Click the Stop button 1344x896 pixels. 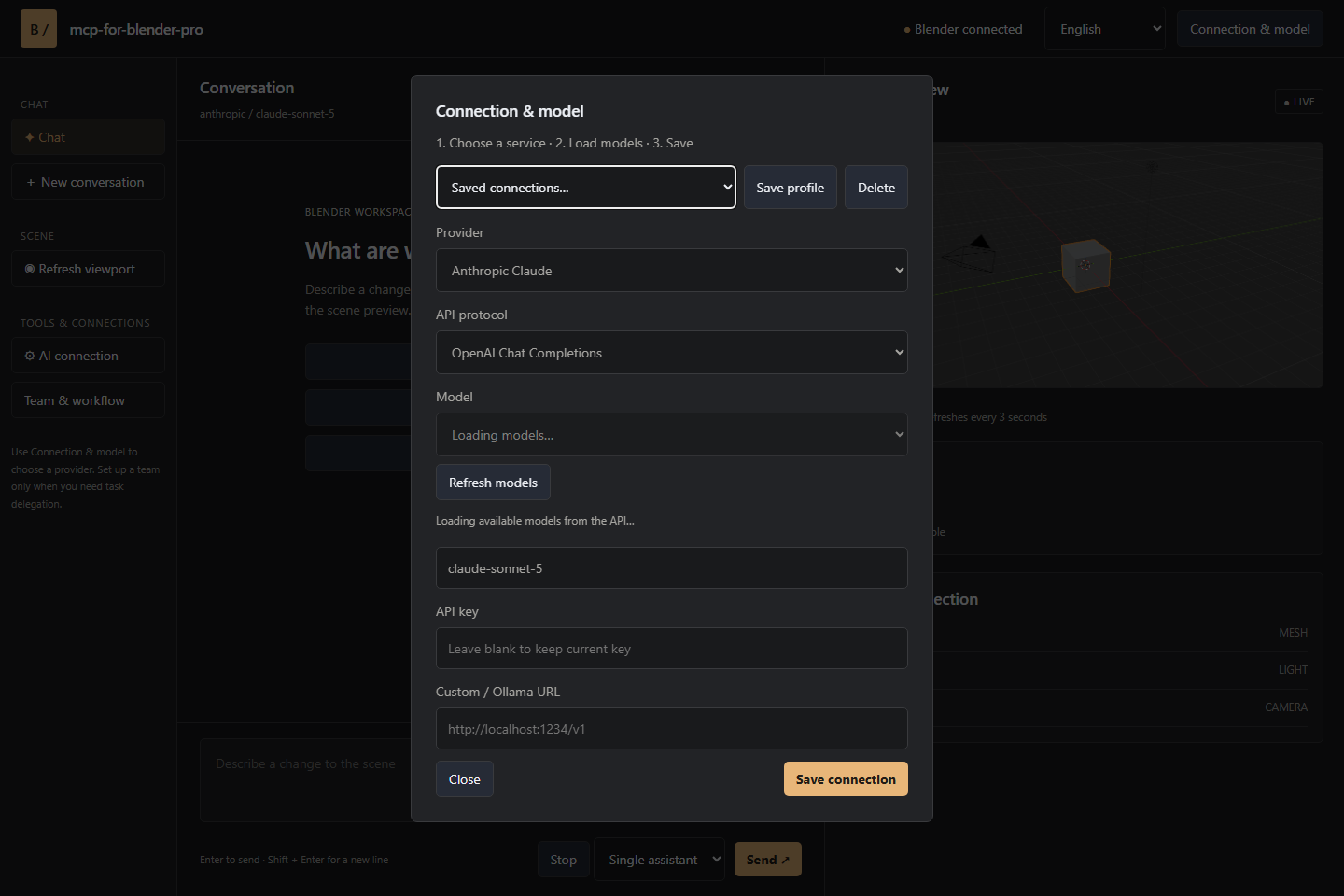pyautogui.click(x=563, y=860)
